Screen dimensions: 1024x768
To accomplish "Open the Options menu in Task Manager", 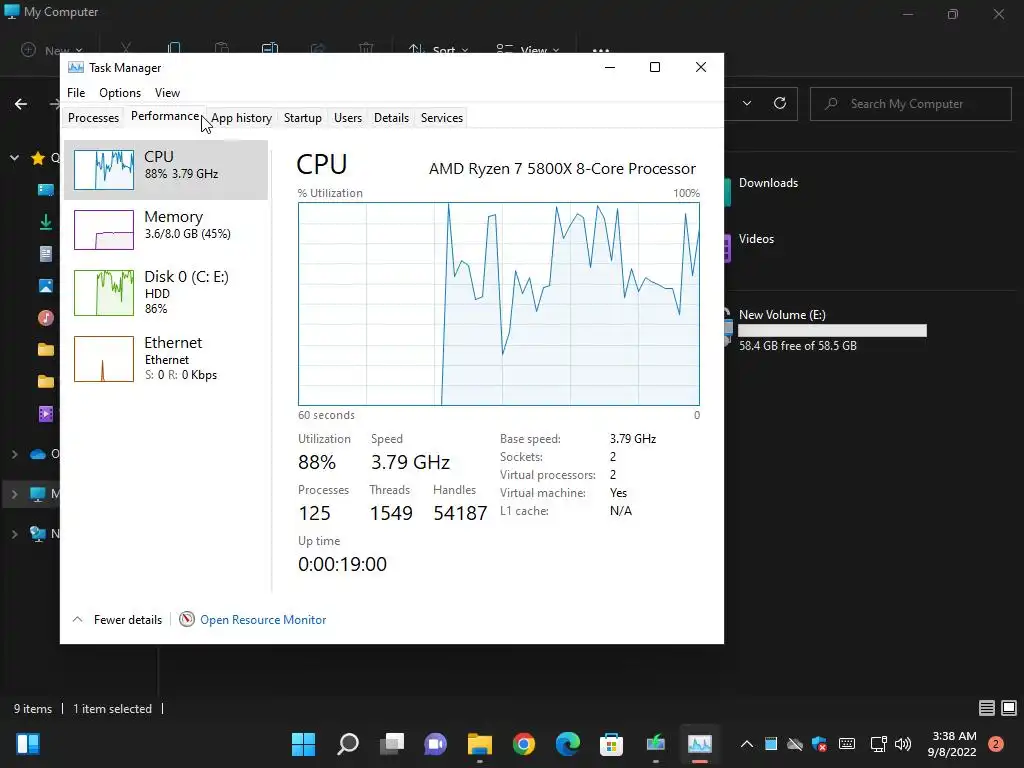I will tap(120, 93).
